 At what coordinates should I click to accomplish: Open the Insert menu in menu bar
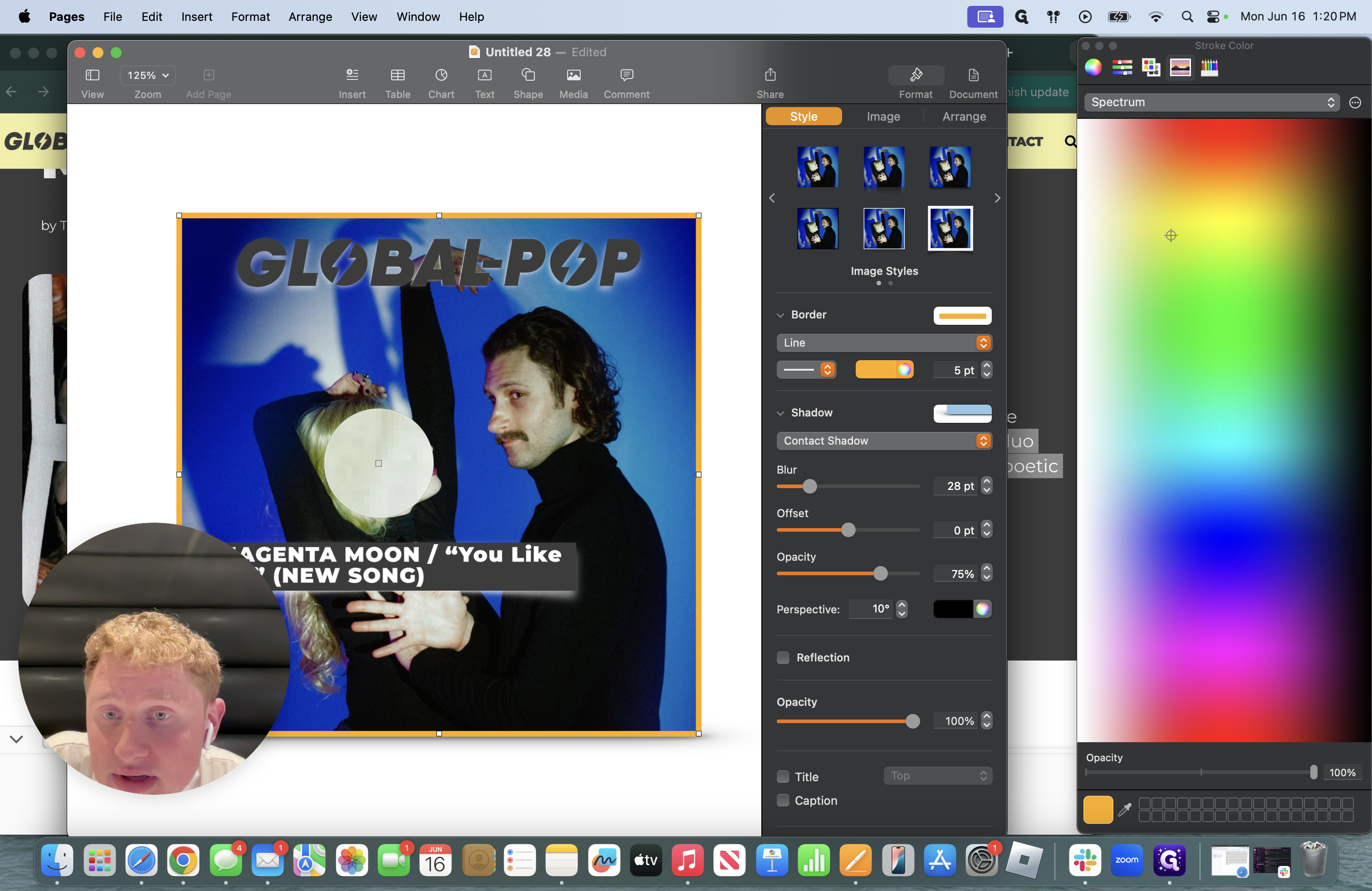[x=196, y=17]
